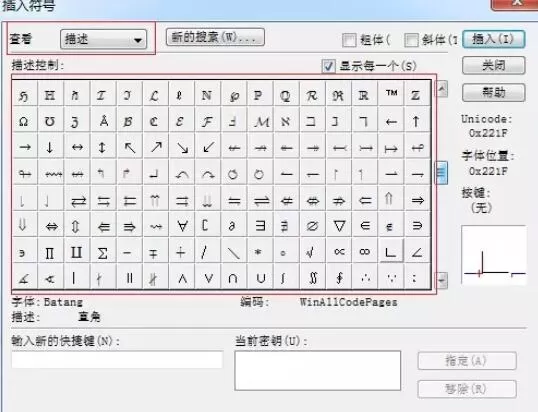Click the 关闭 button
The image size is (538, 412).
coord(493,65)
